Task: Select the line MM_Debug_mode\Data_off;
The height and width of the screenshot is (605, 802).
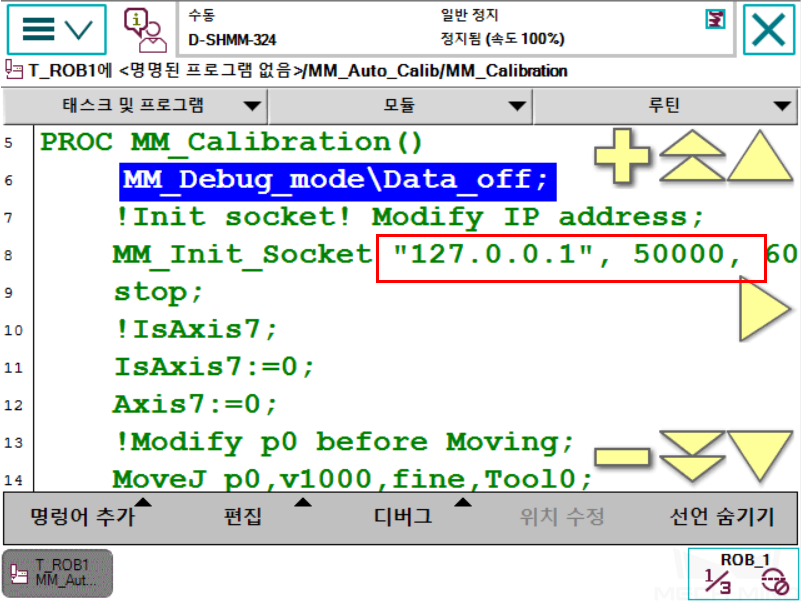Action: point(338,182)
